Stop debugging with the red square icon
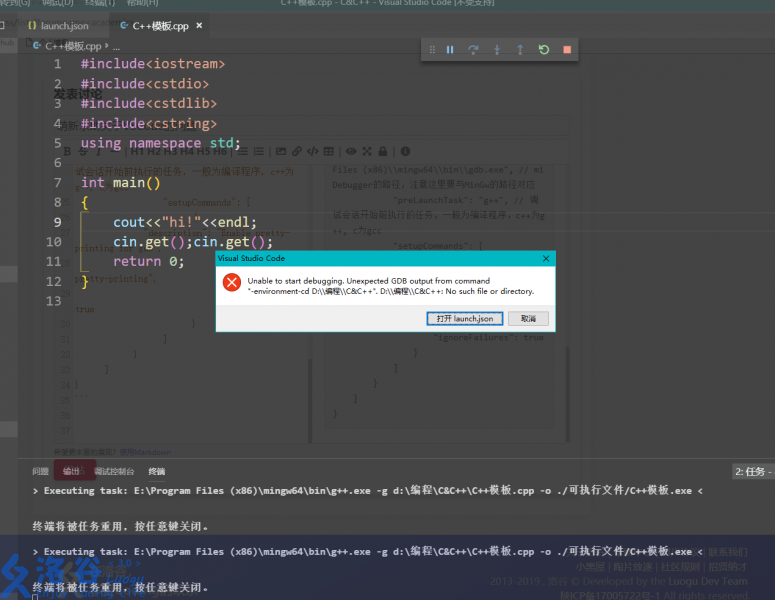775x600 pixels. [x=567, y=49]
